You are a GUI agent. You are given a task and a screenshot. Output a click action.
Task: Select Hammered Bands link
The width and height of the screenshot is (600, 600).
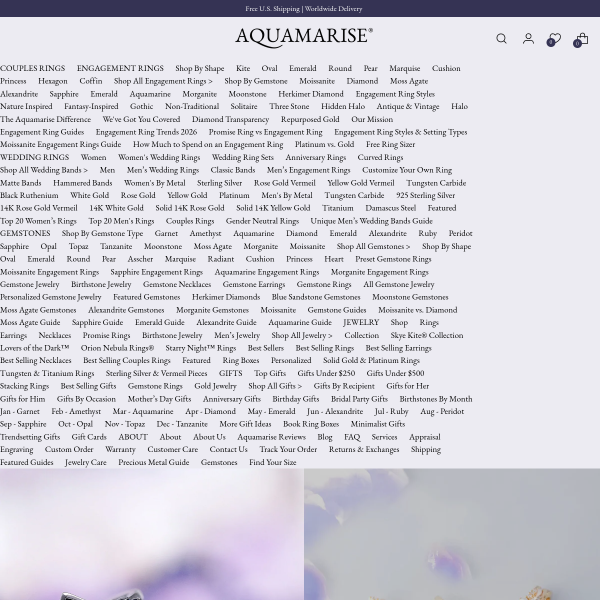(x=83, y=183)
